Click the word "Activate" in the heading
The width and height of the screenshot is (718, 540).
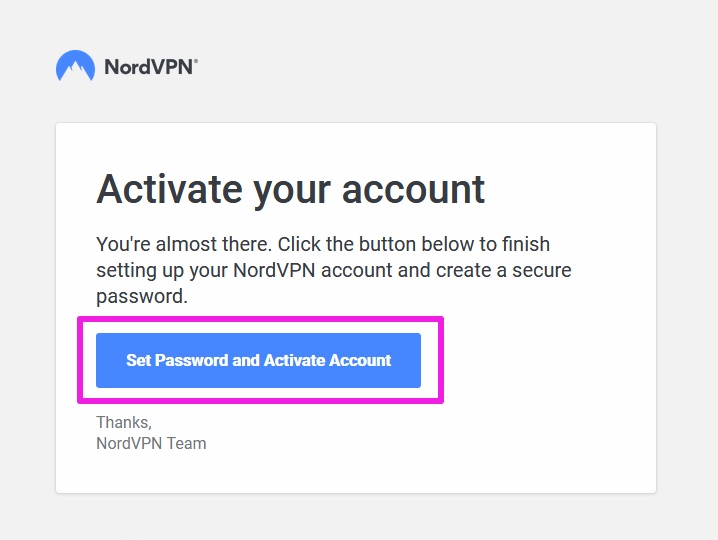pos(169,189)
